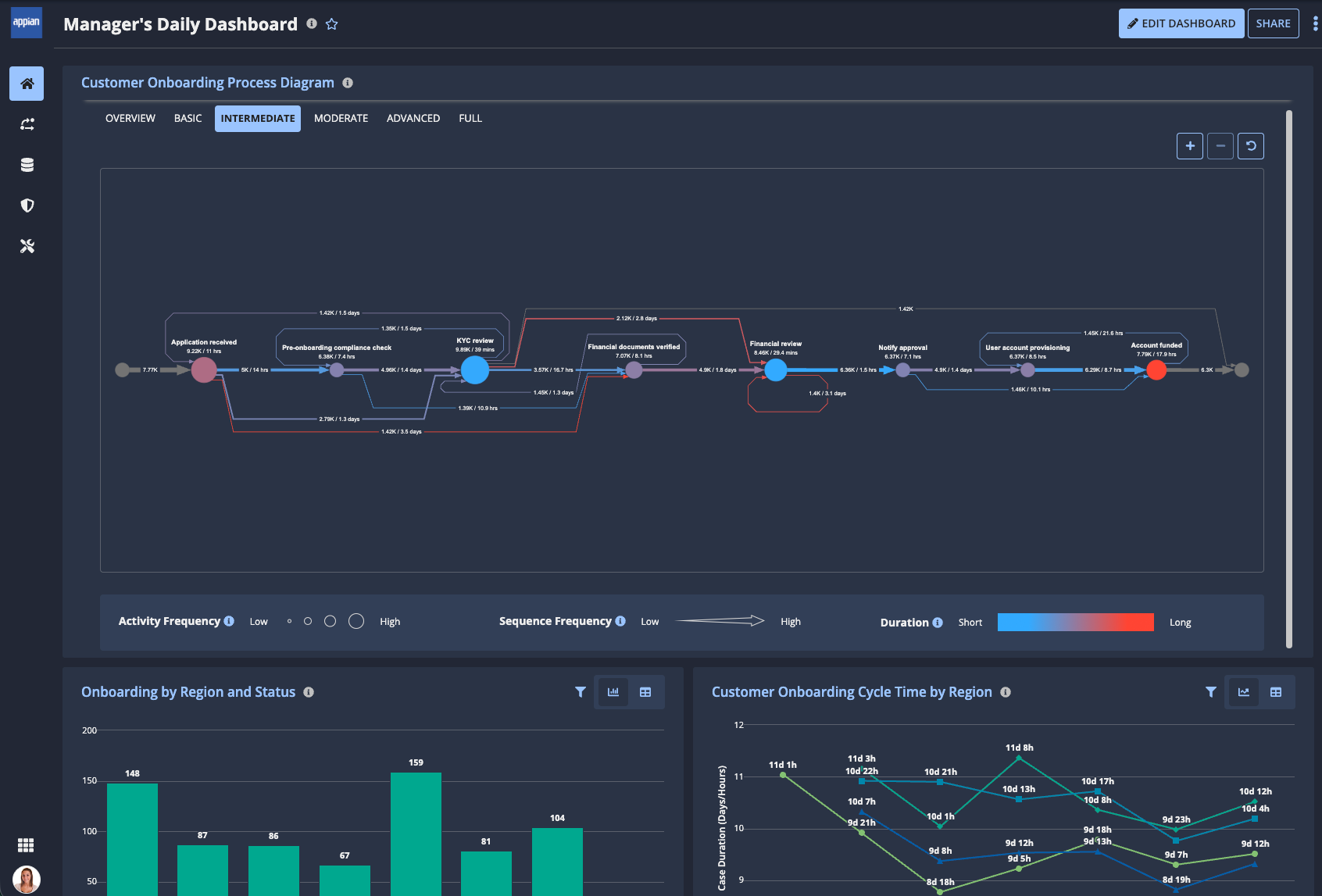Click the Duration color gradient bar

pos(1075,622)
